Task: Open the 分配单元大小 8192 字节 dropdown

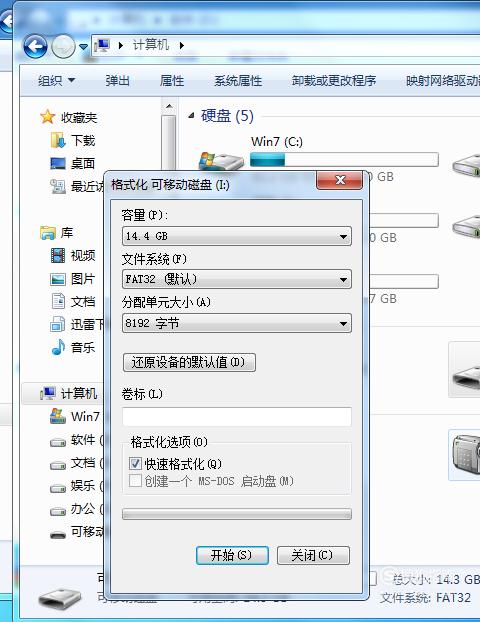Action: [237, 323]
